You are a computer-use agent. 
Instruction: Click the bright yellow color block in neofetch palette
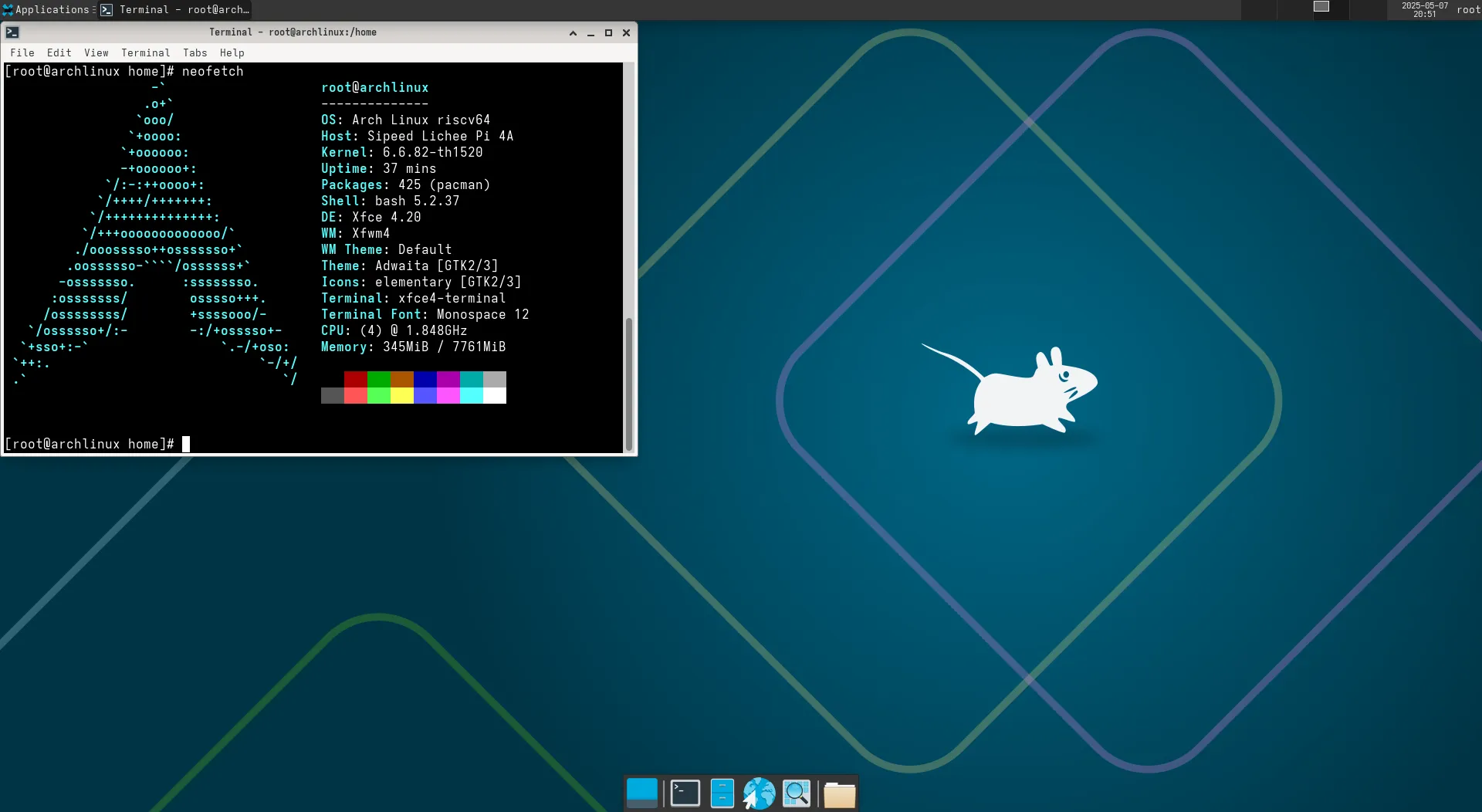point(402,395)
